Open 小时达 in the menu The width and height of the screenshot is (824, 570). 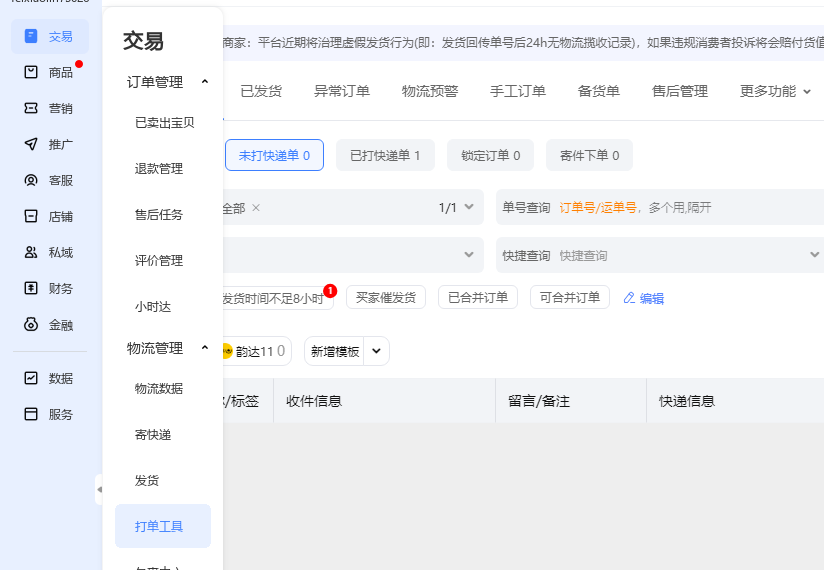(x=153, y=306)
